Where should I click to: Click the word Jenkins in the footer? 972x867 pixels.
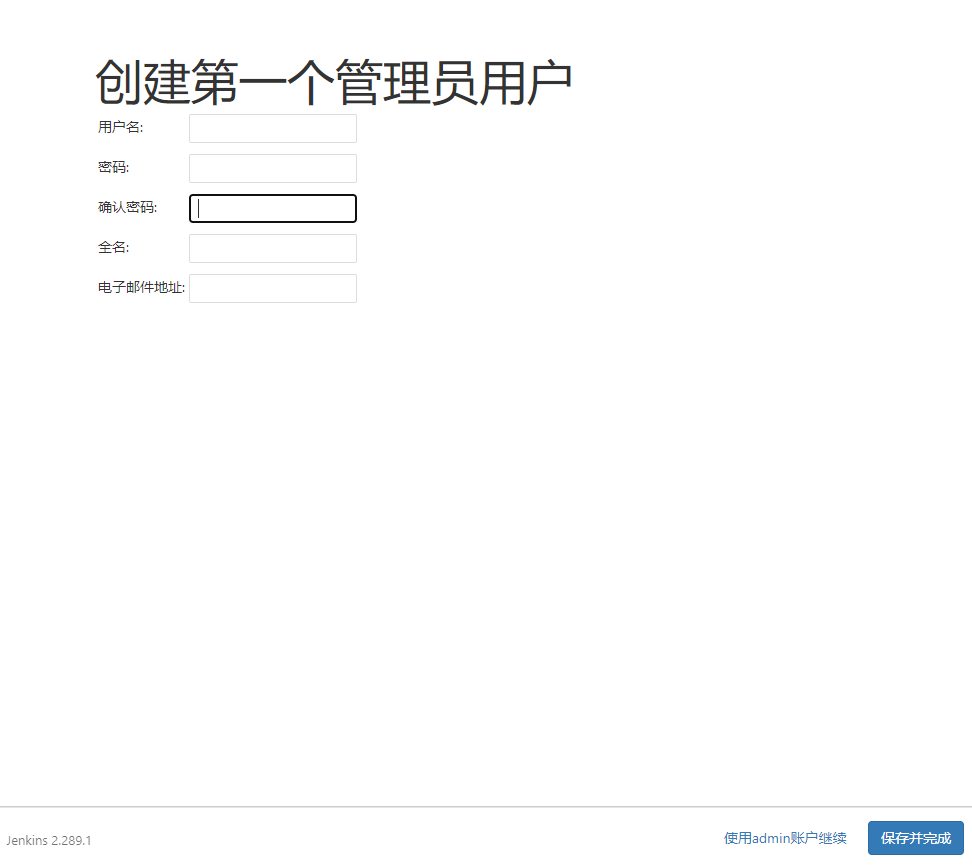(26, 840)
